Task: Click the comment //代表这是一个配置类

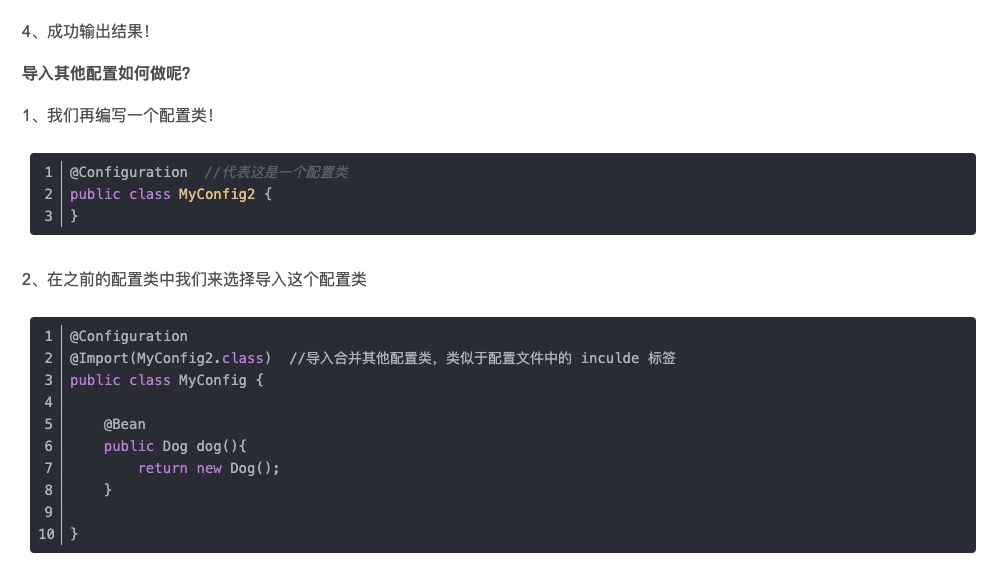Action: (x=277, y=172)
